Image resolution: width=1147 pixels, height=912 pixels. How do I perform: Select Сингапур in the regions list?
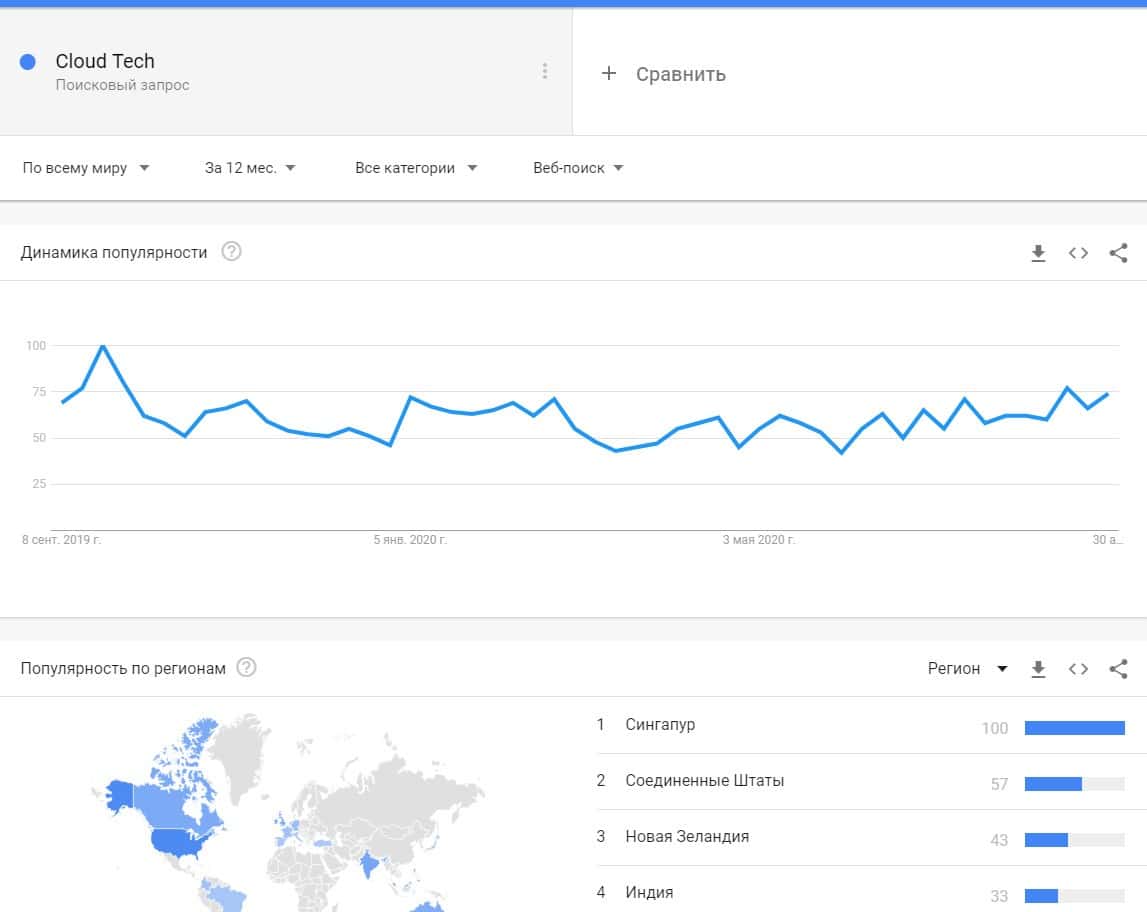pos(660,724)
